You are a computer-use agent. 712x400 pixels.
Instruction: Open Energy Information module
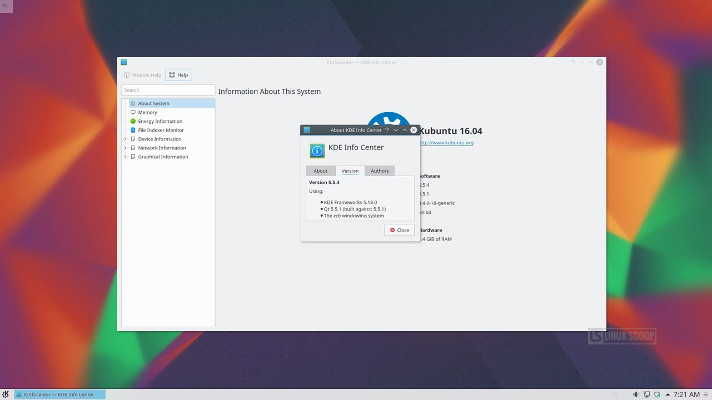tap(159, 121)
